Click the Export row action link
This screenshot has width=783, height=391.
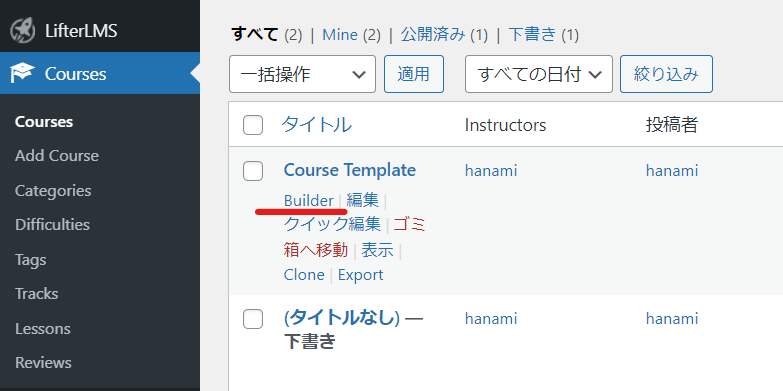tap(361, 275)
